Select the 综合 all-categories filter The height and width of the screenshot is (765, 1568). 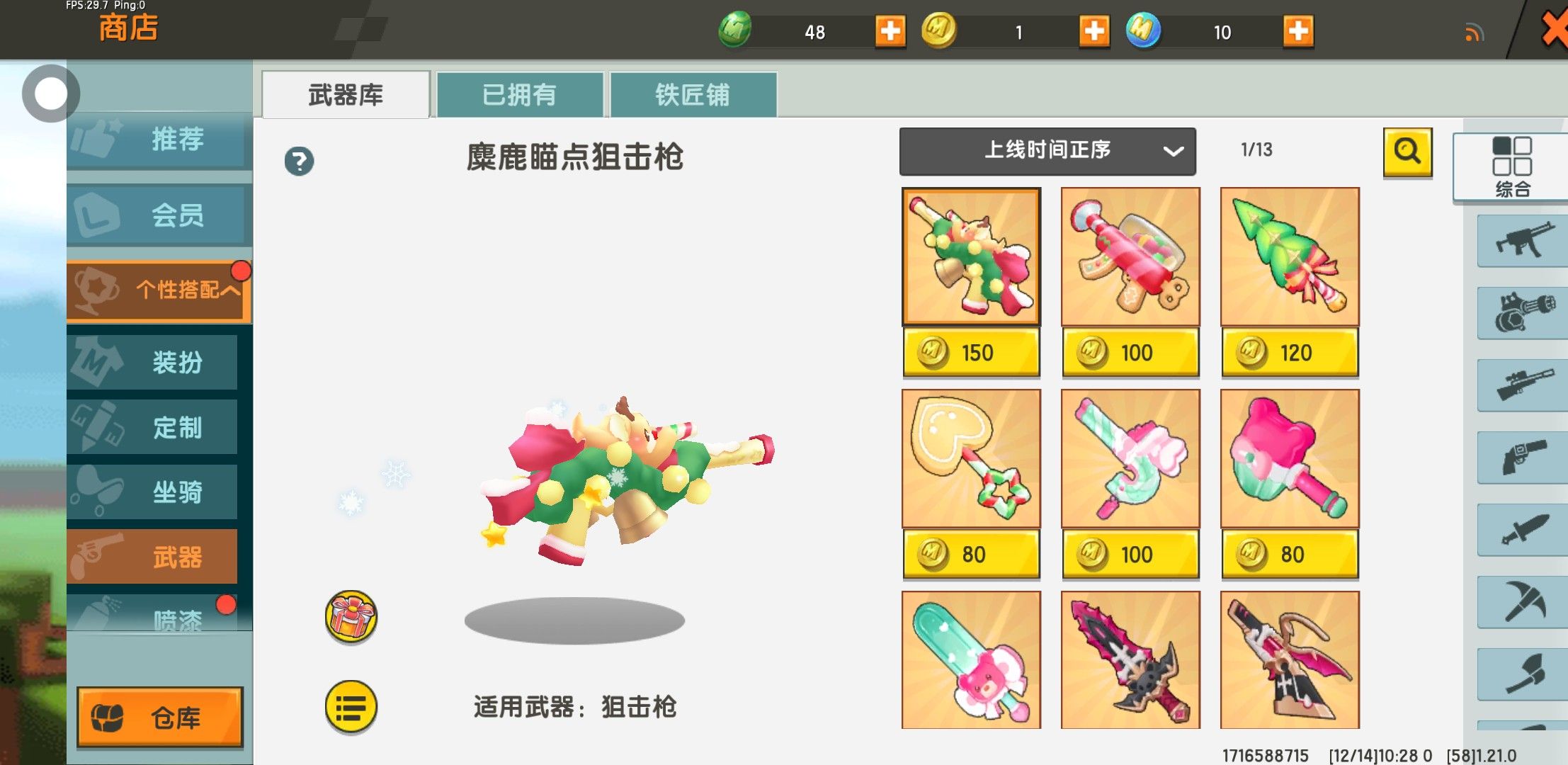(1512, 167)
